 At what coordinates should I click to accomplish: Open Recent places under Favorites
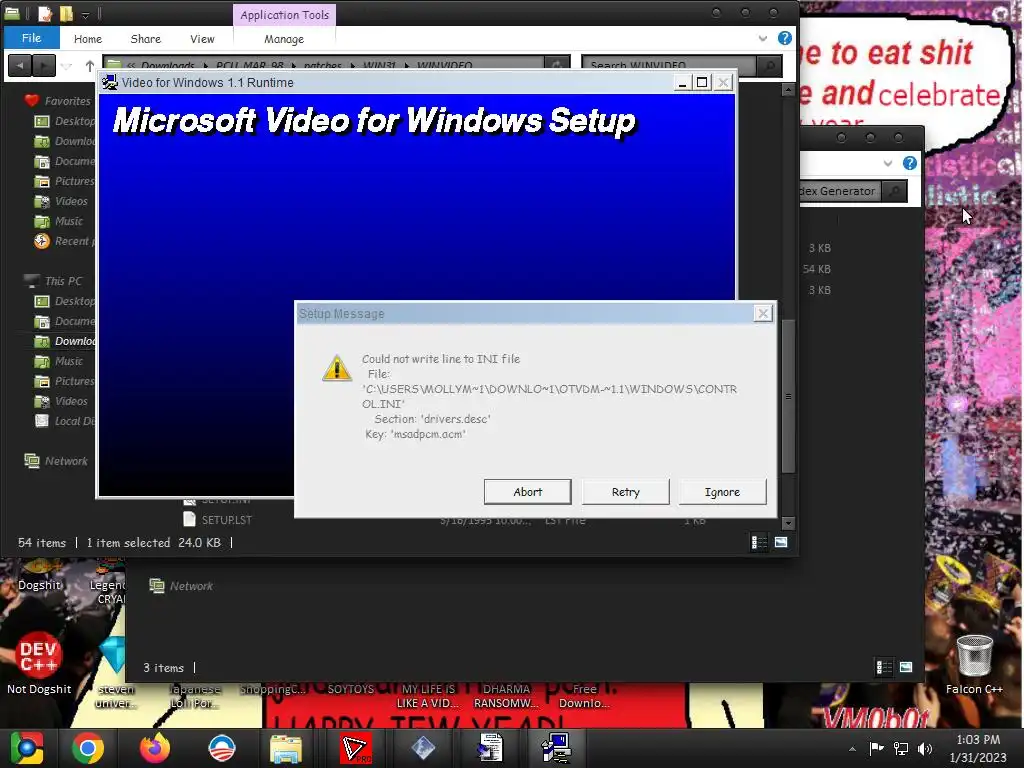65,241
